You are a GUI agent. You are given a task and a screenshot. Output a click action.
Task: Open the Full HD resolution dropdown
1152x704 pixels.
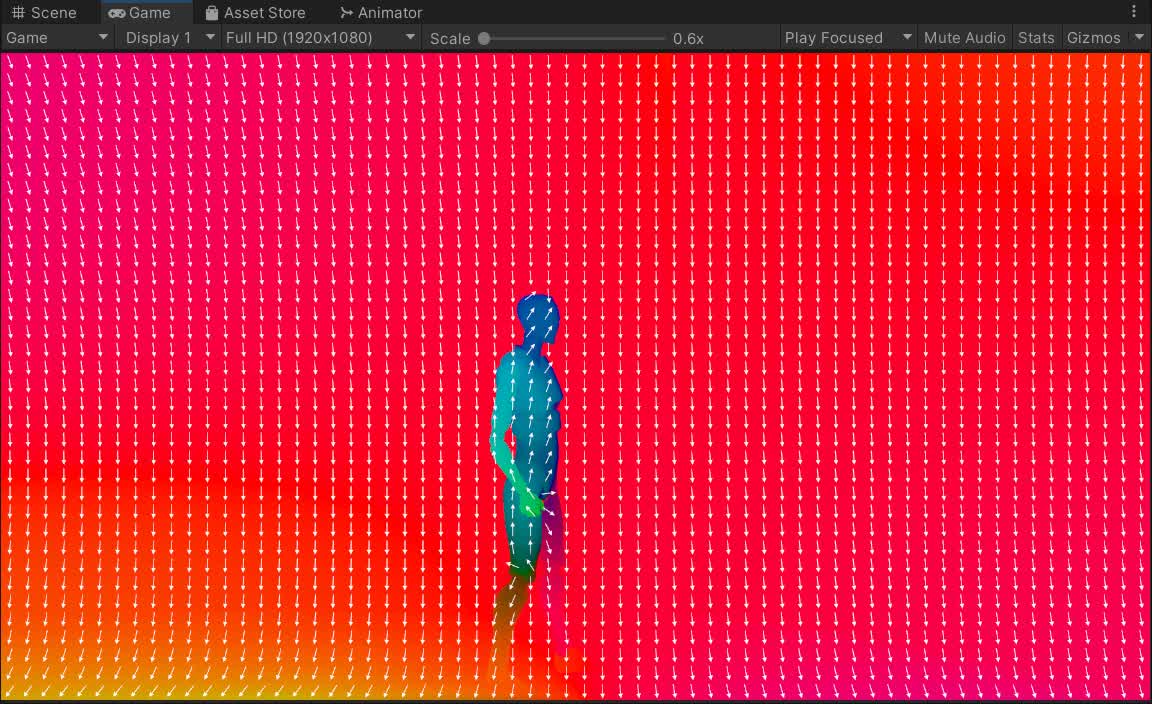pos(320,37)
